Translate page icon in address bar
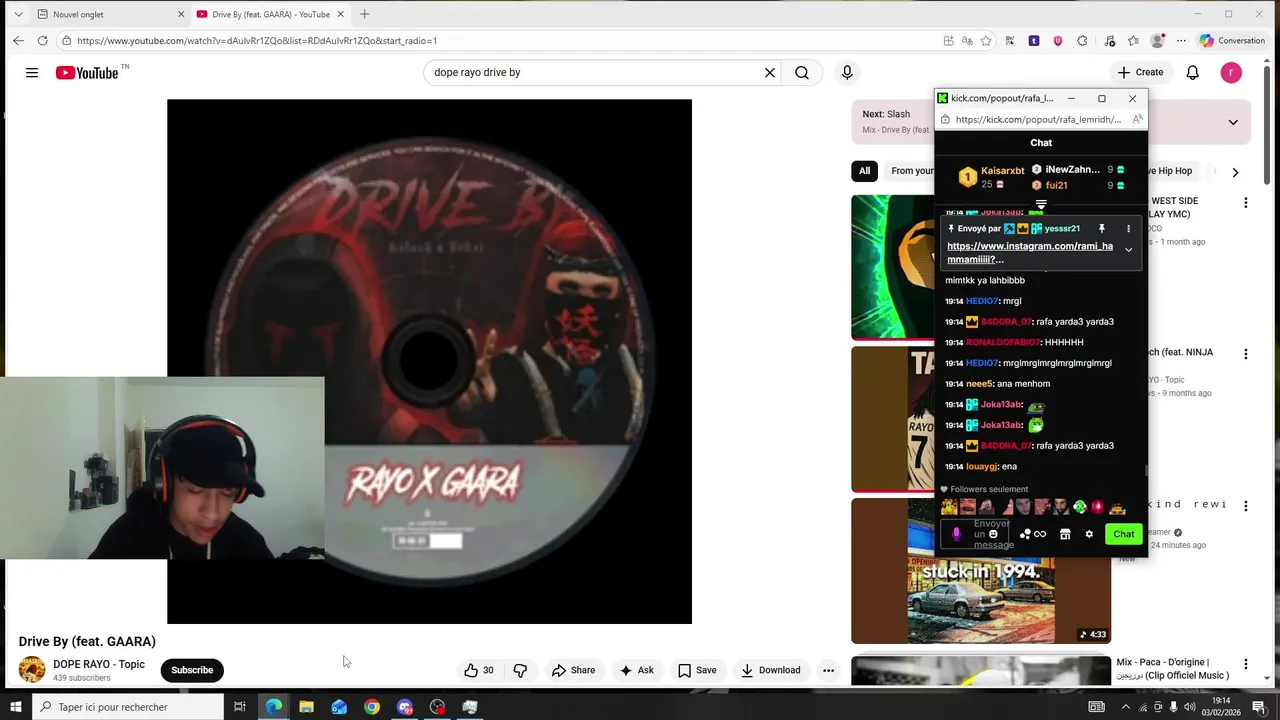 (967, 41)
